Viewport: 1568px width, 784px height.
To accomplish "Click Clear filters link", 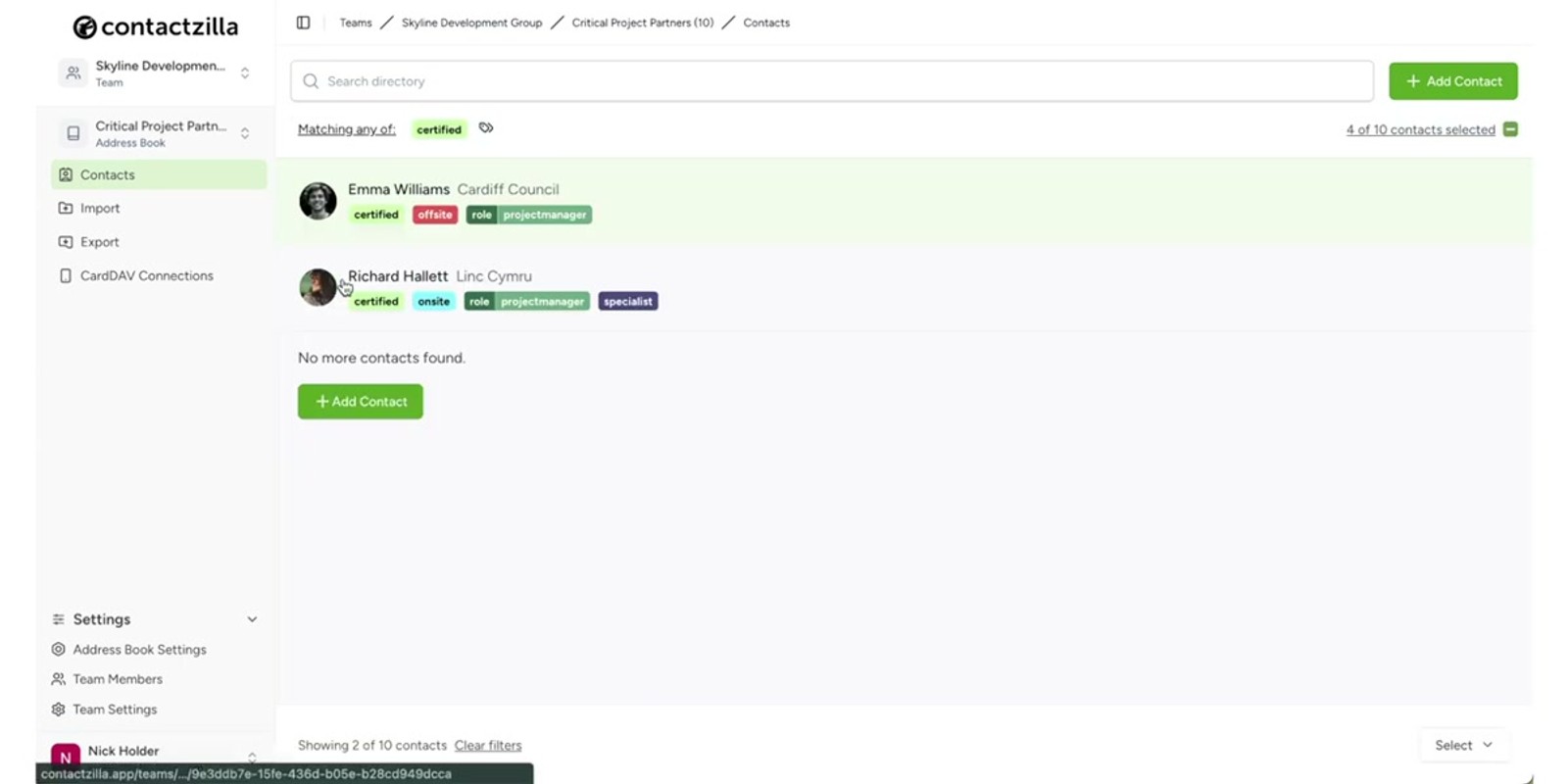I will tap(488, 746).
